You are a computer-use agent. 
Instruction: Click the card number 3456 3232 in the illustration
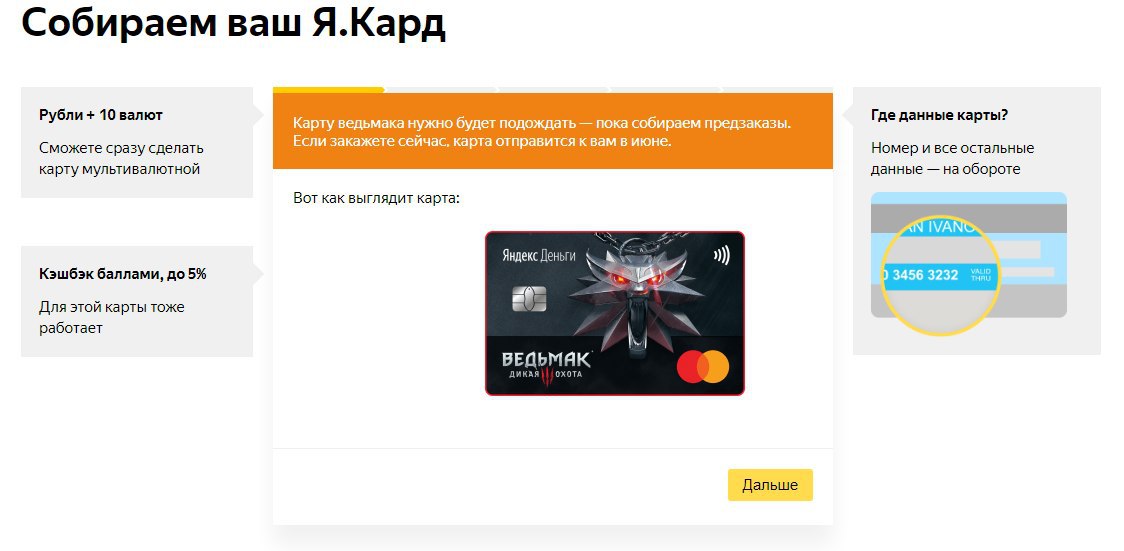(925, 274)
